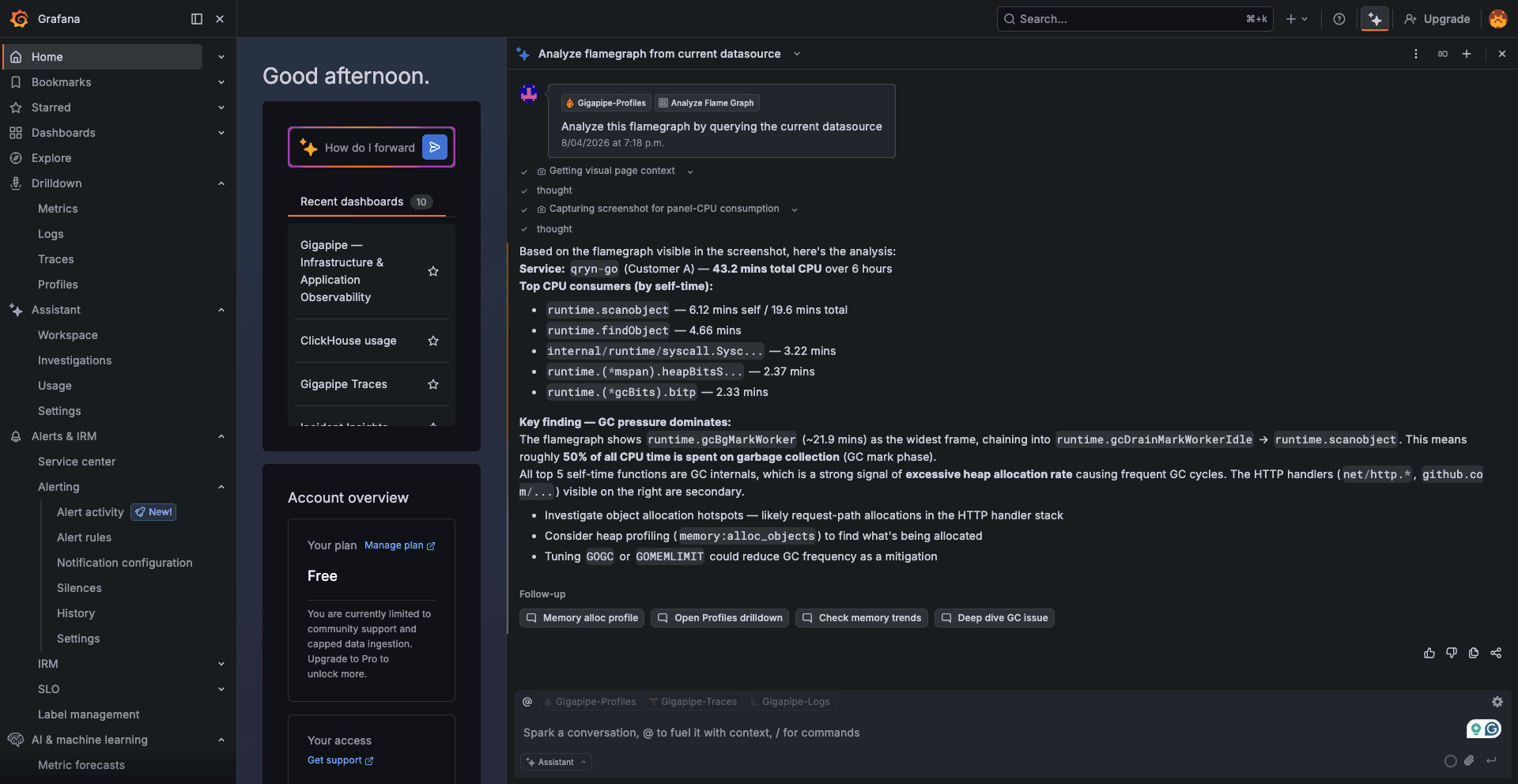Choose Memory alloc profile follow-up

point(582,618)
